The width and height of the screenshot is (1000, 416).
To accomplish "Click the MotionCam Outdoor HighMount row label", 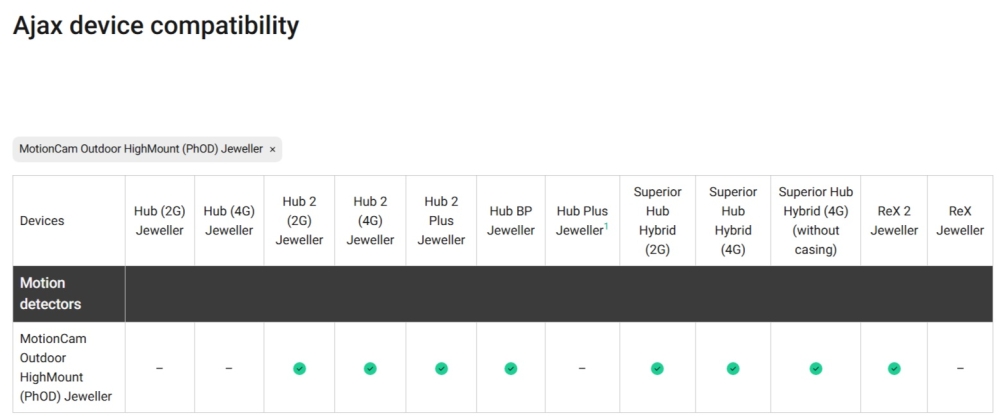I will (67, 368).
